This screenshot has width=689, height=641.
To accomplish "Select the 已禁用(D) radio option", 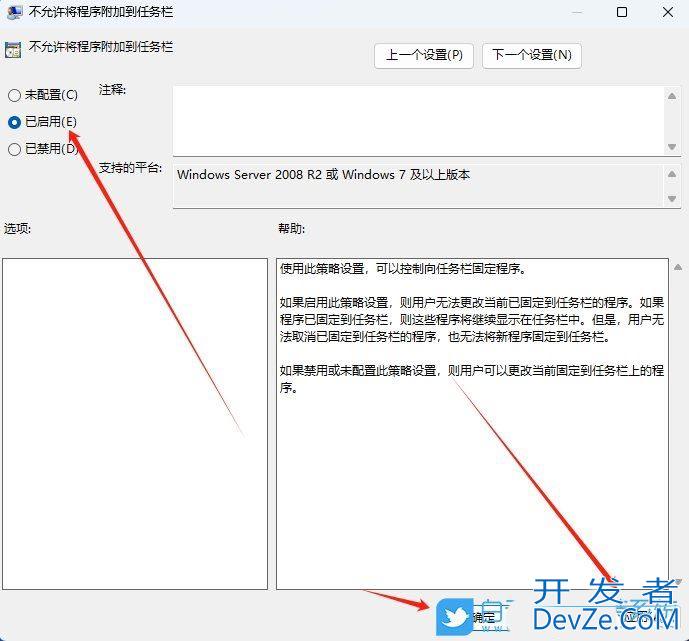I will [43, 149].
